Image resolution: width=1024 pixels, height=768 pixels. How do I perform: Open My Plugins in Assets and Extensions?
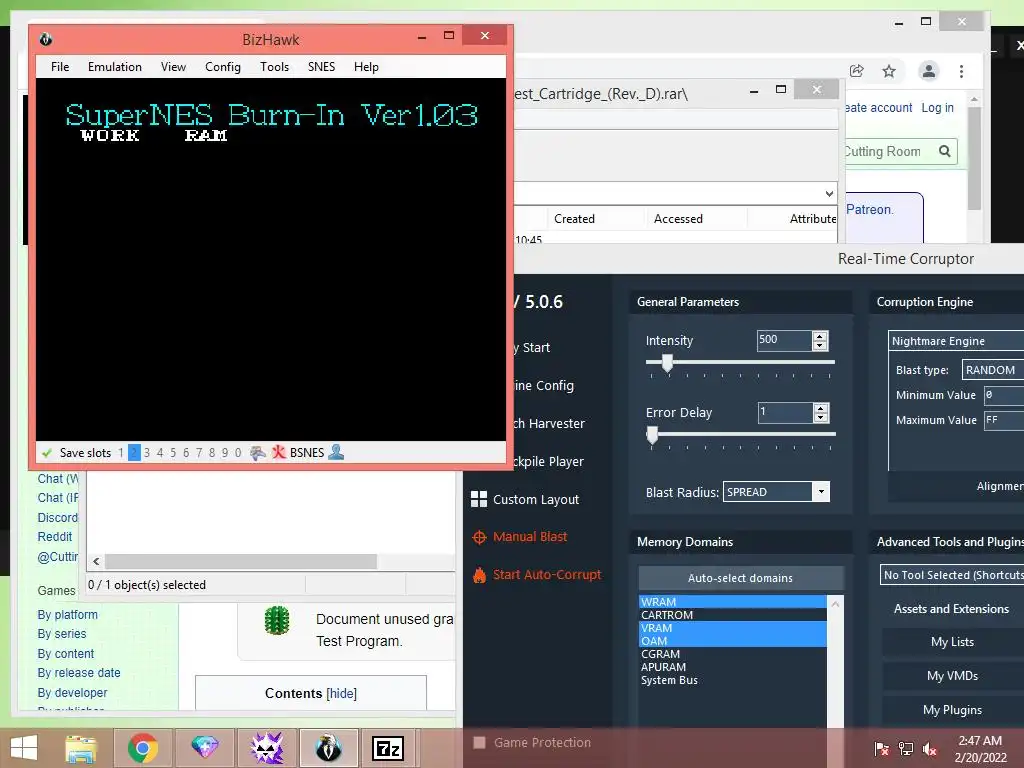[x=952, y=710]
